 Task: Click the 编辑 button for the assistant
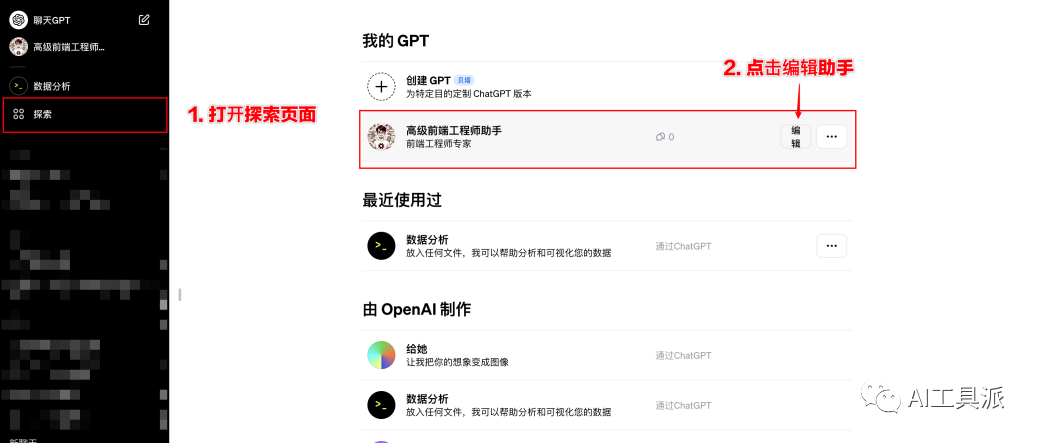point(796,136)
